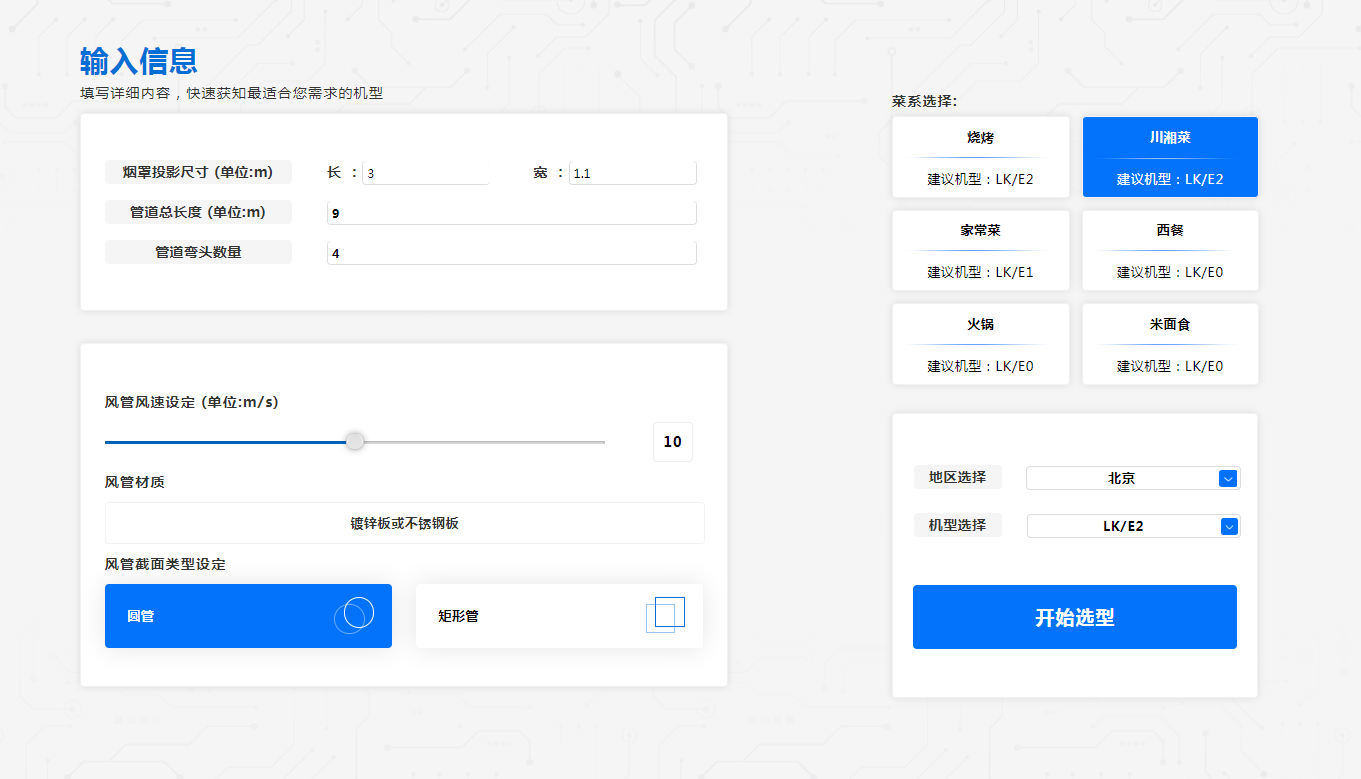Click the hood 宽 width input field
This screenshot has height=779, width=1361.
(x=632, y=173)
